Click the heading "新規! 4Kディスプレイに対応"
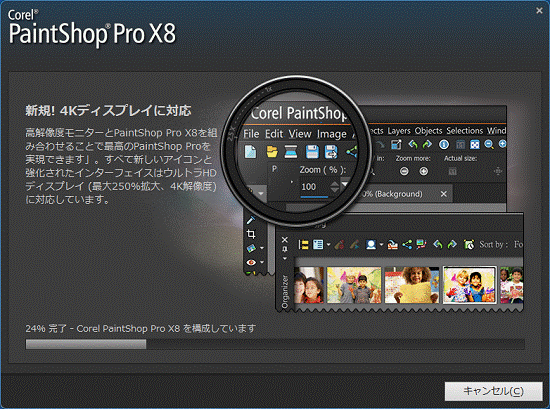 (x=108, y=111)
